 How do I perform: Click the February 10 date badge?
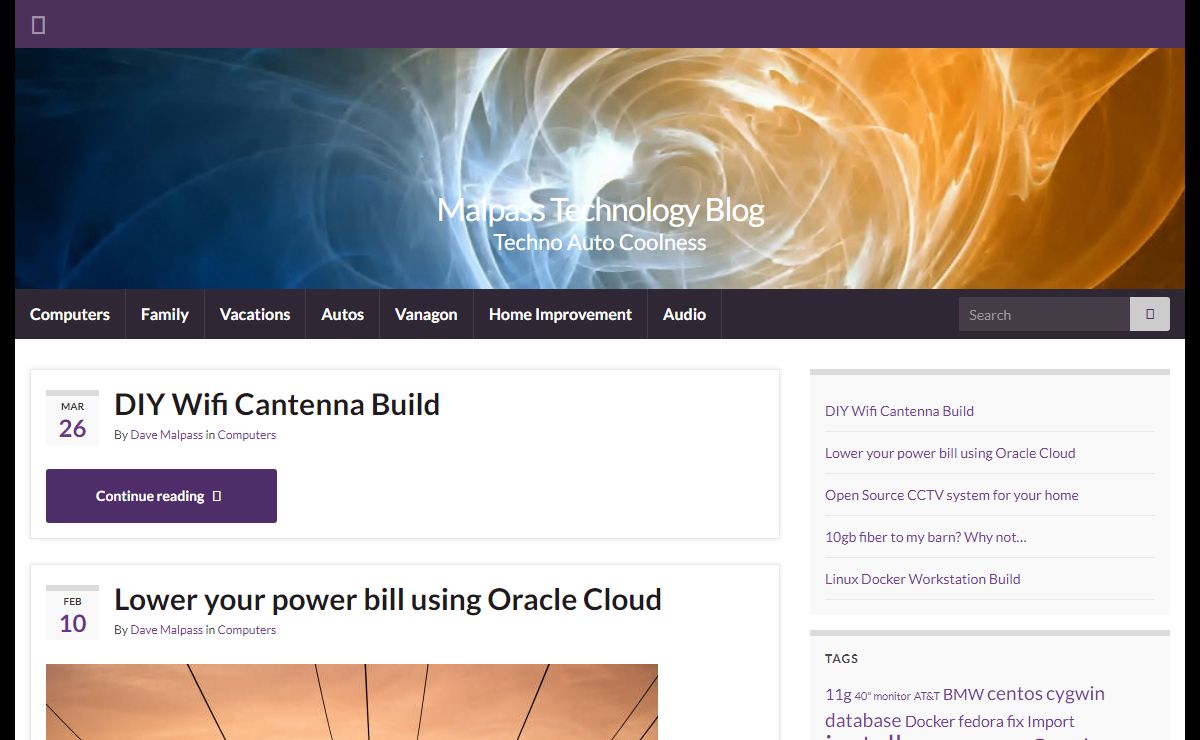[x=72, y=614]
